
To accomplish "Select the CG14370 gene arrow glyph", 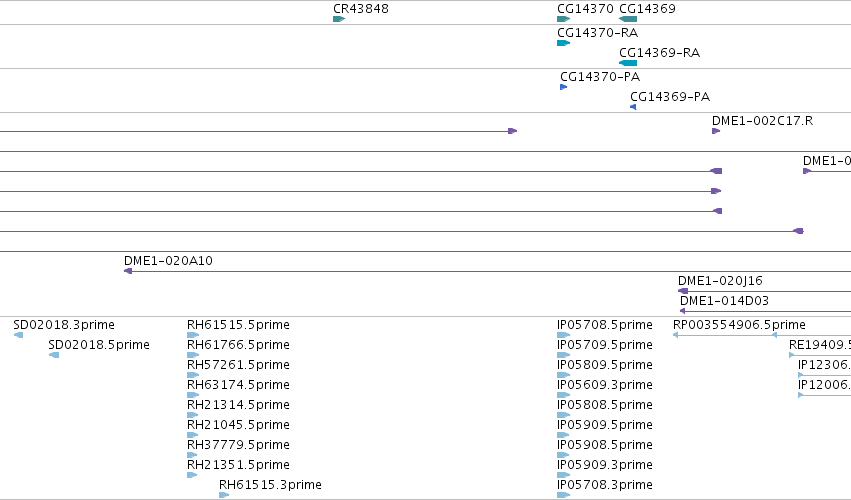I will [563, 19].
